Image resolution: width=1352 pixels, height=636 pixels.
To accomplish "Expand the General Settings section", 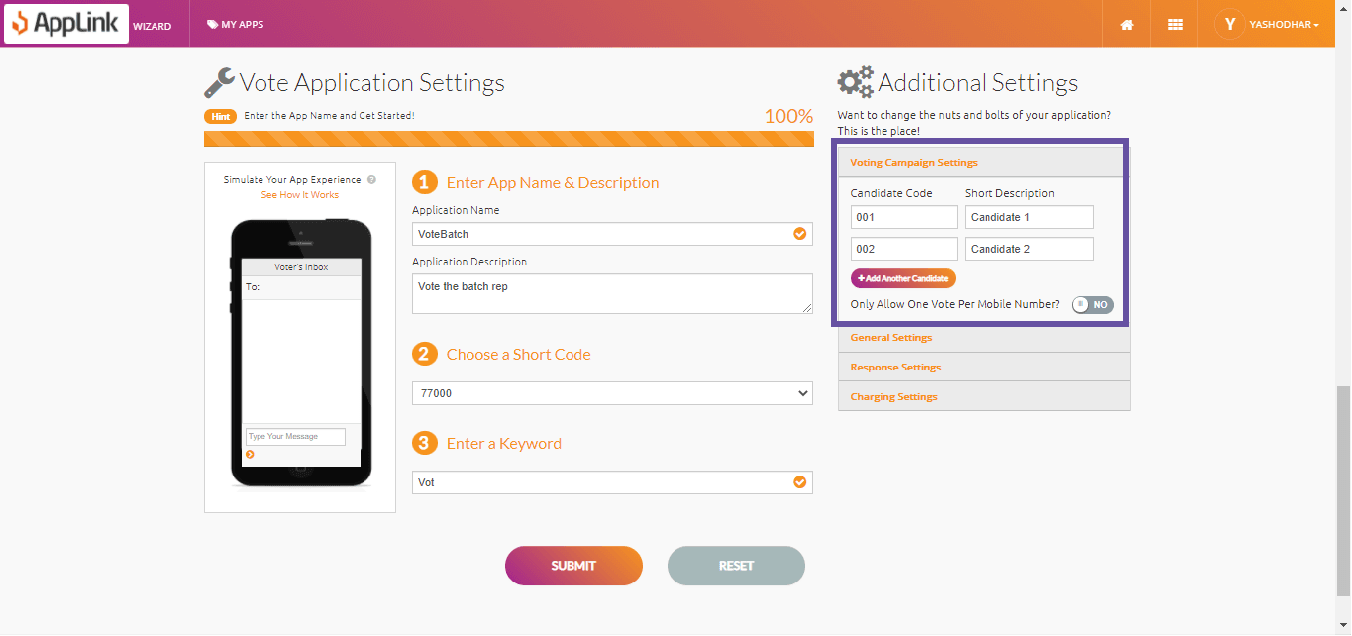I will (984, 338).
